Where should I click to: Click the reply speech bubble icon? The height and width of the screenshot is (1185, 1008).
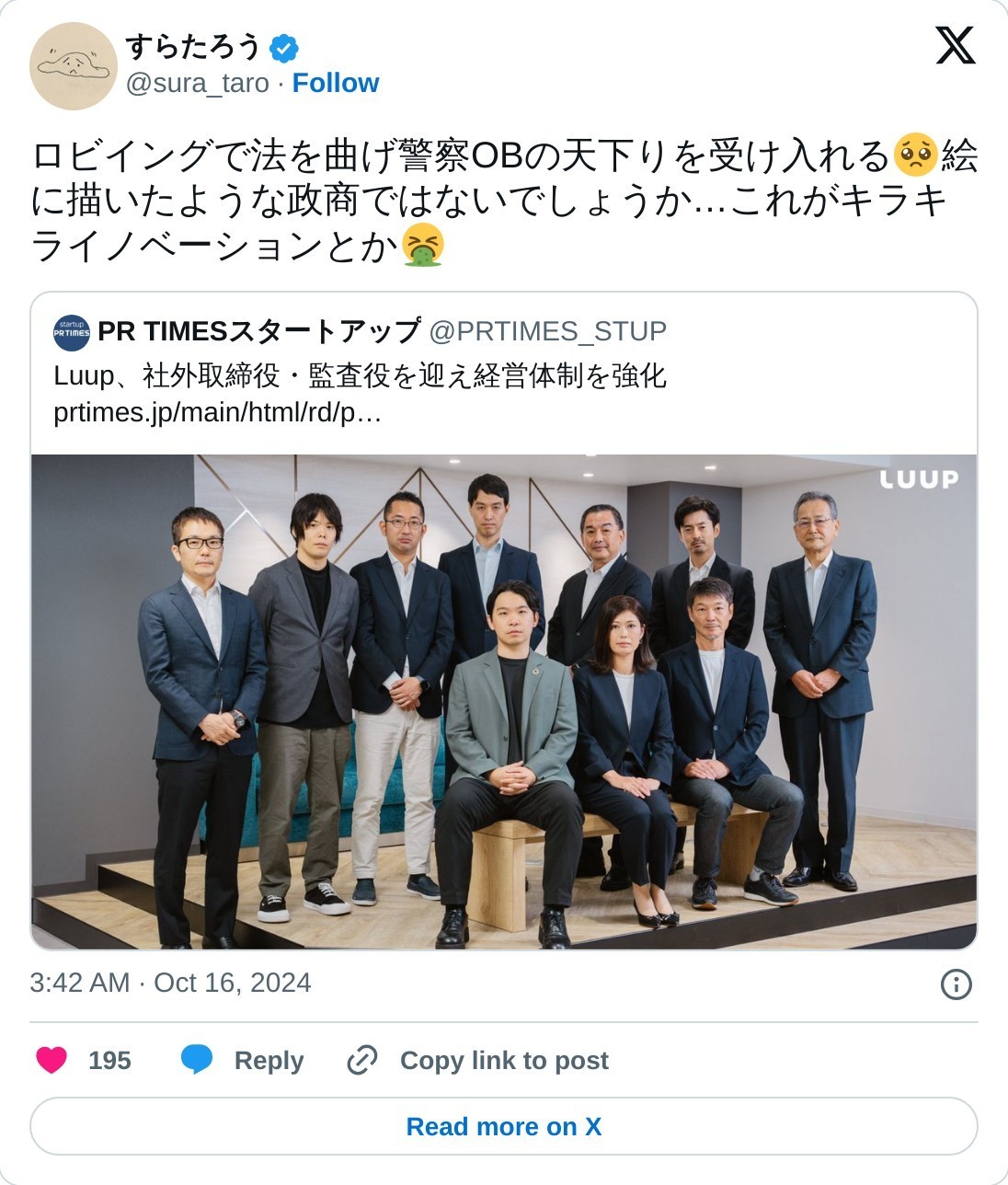[197, 1060]
